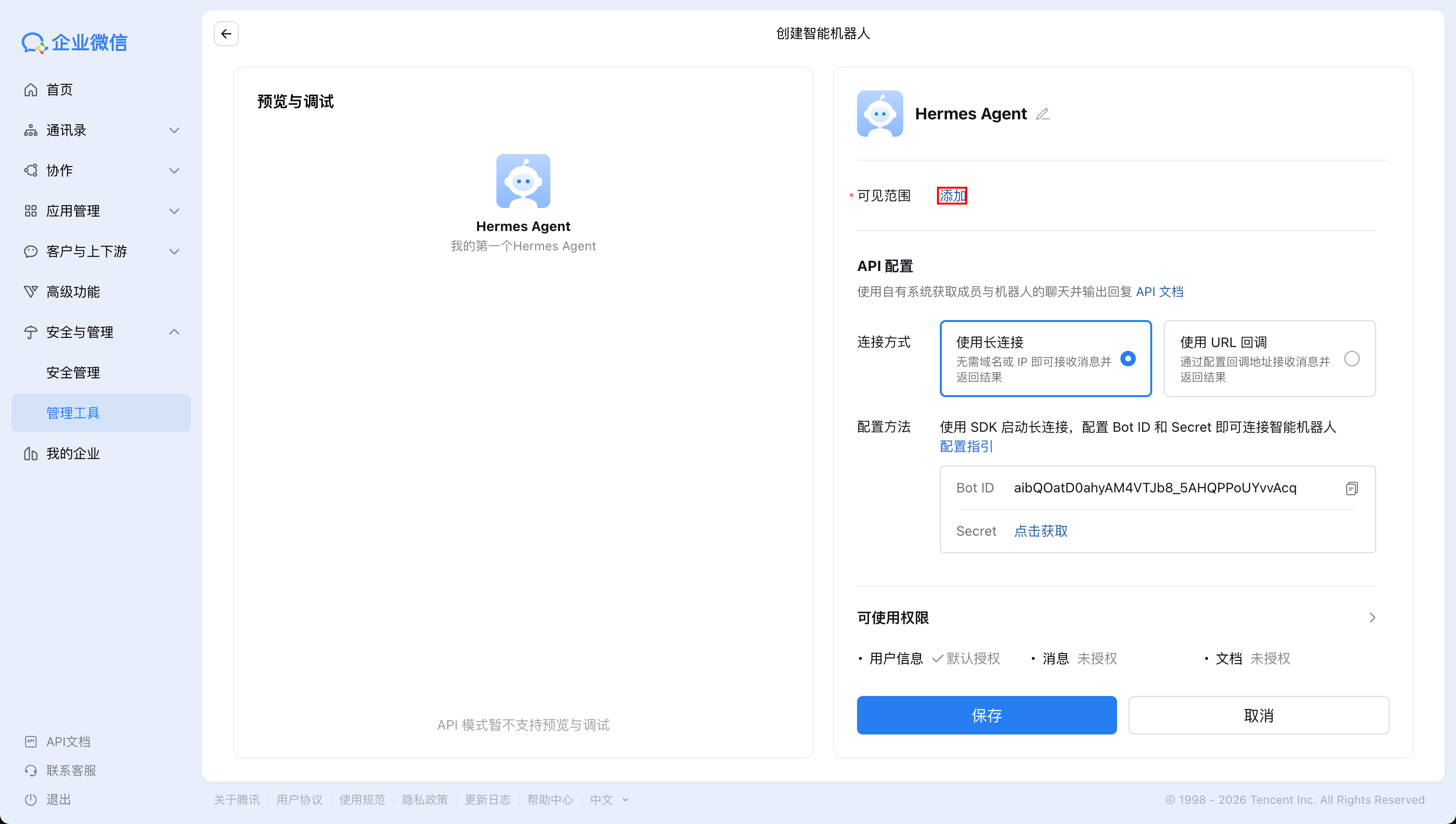Image resolution: width=1456 pixels, height=824 pixels.
Task: Select the 使用长连接 radio option
Action: point(1129,358)
